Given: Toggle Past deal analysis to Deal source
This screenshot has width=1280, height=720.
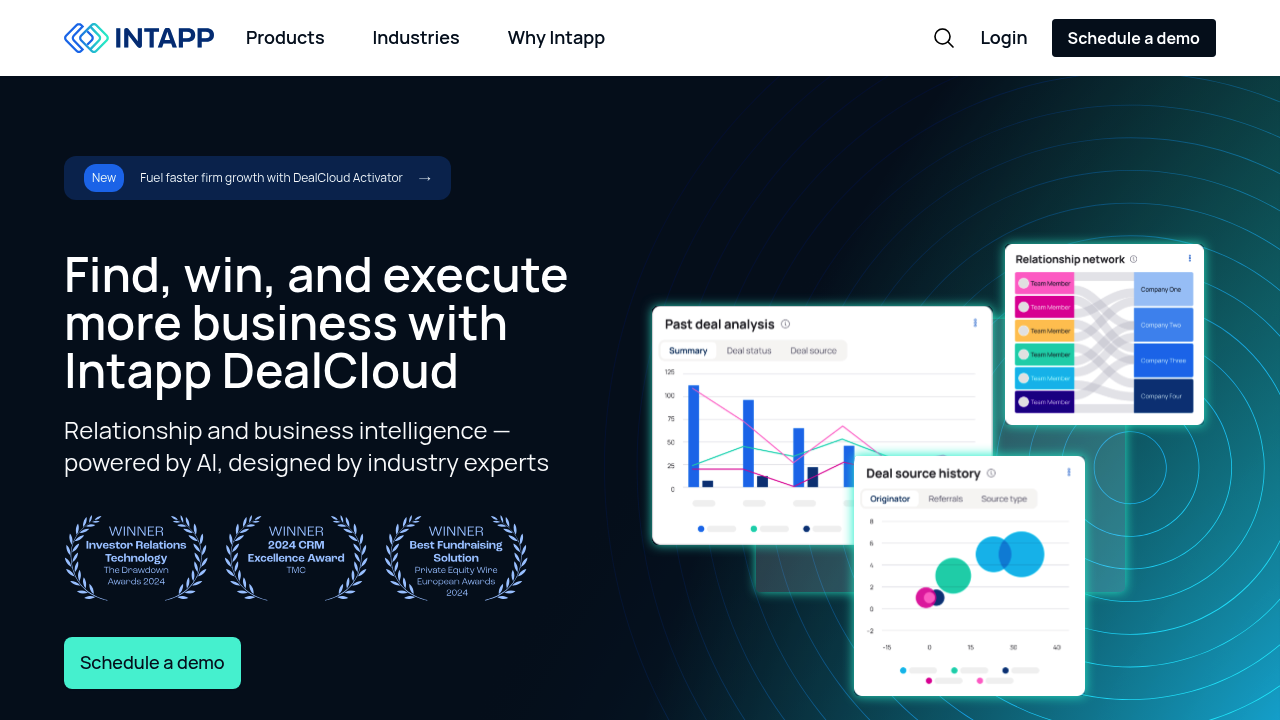Looking at the screenshot, I should 812,350.
